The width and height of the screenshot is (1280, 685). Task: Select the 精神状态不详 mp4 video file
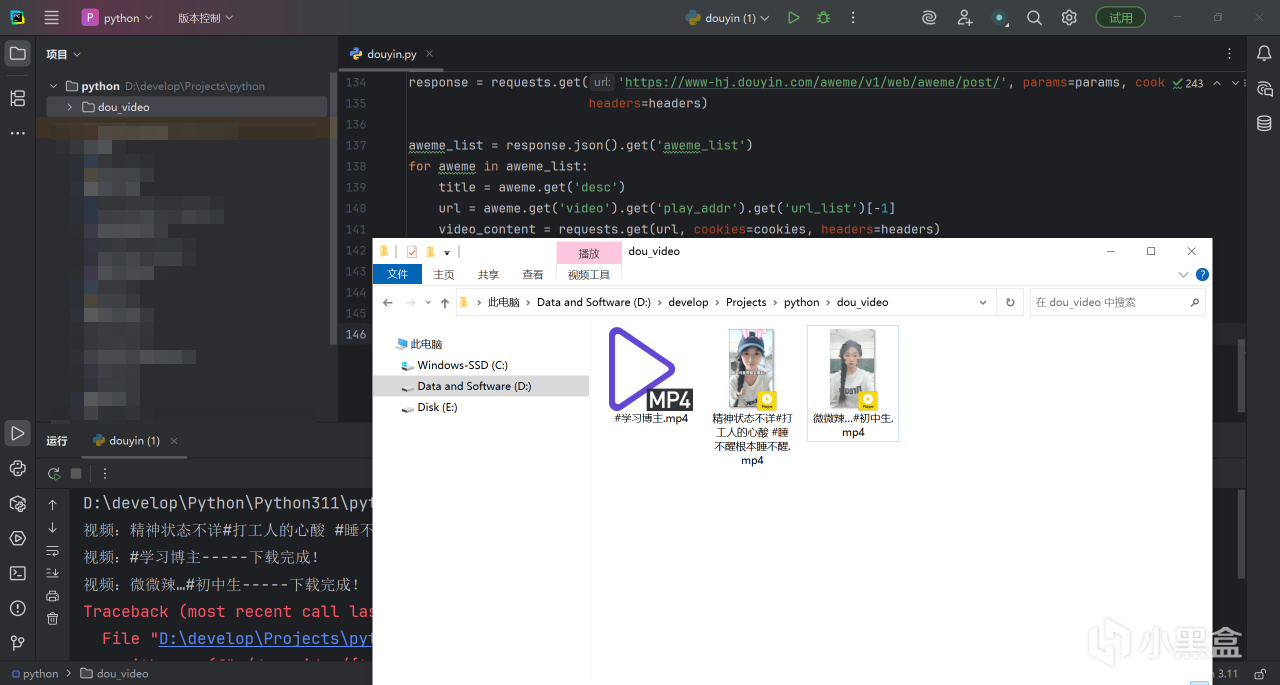click(x=752, y=397)
